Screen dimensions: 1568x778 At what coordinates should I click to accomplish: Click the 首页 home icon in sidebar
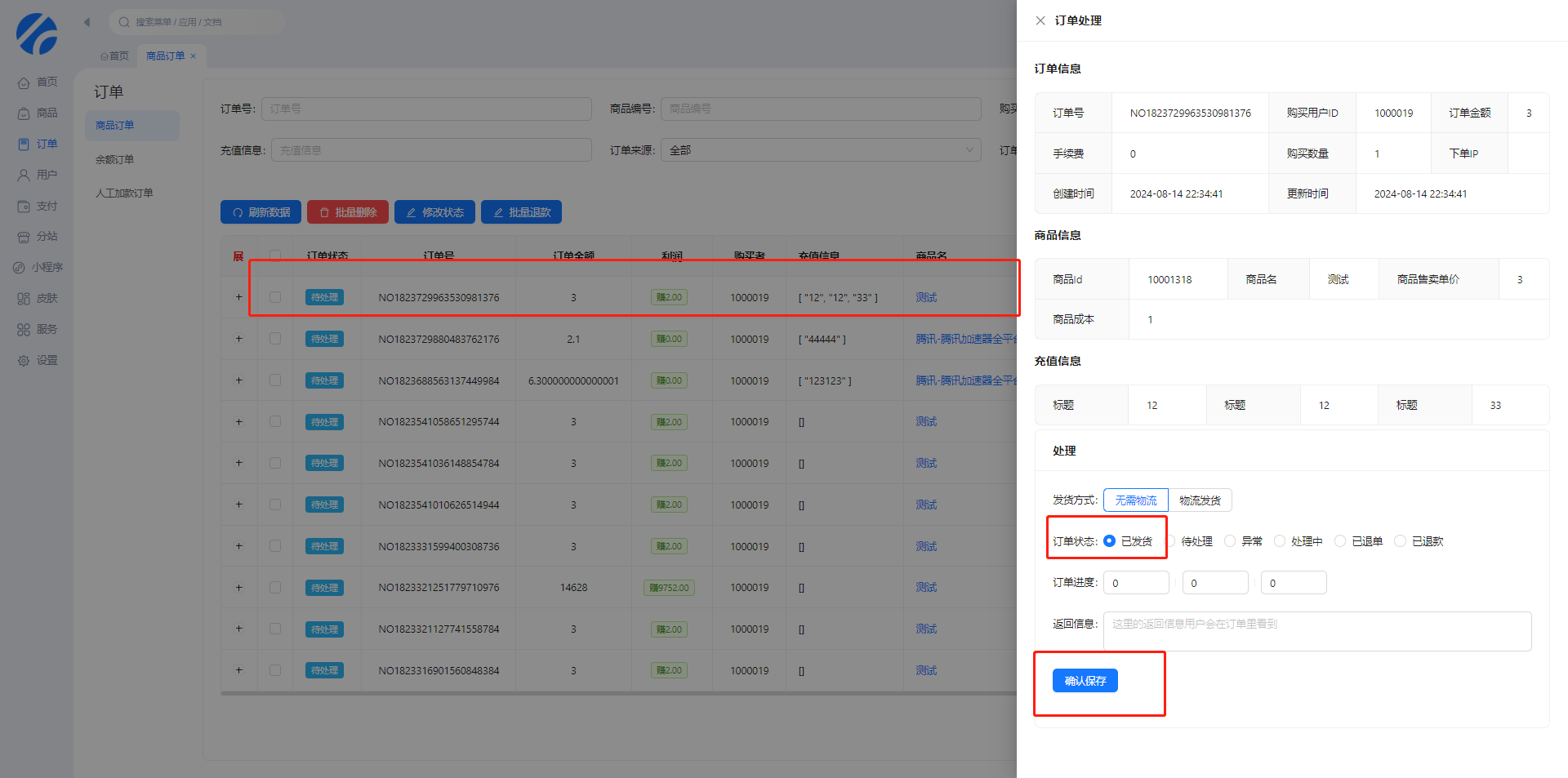point(24,82)
